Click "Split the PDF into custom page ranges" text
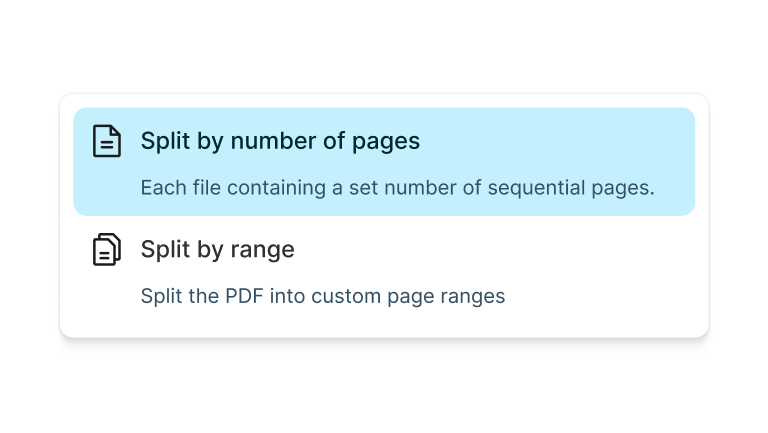Viewport: 768px width, 433px height. (x=322, y=296)
